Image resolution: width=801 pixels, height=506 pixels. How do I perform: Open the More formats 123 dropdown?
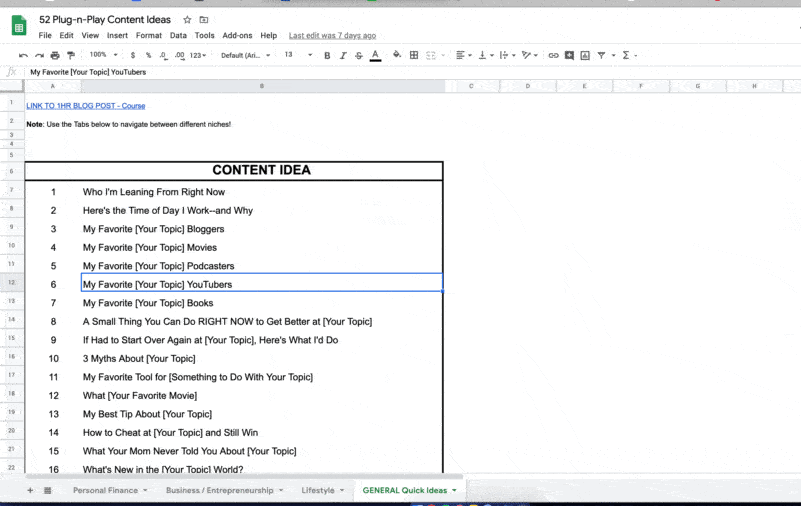click(x=198, y=55)
